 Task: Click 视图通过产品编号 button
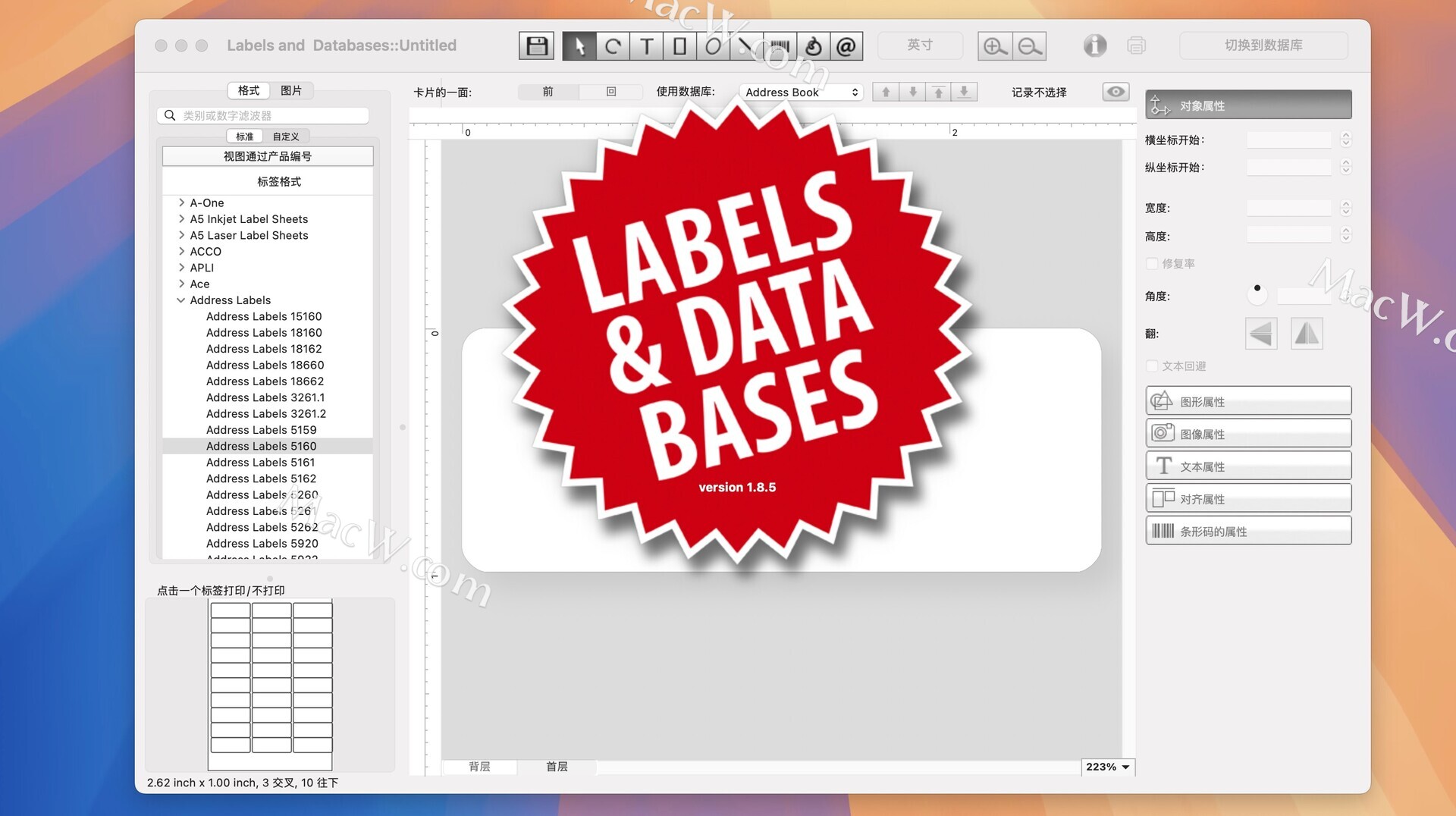[268, 156]
